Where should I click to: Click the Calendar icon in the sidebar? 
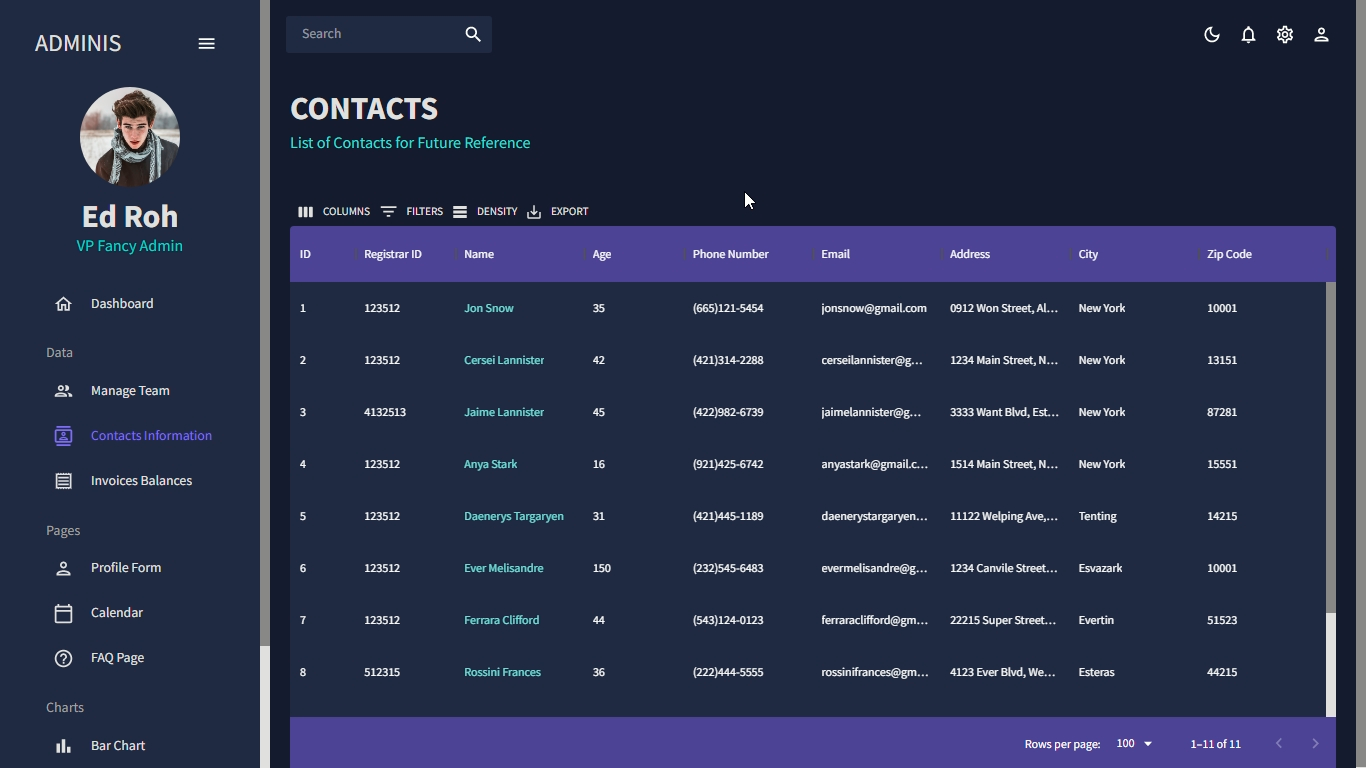pyautogui.click(x=63, y=613)
